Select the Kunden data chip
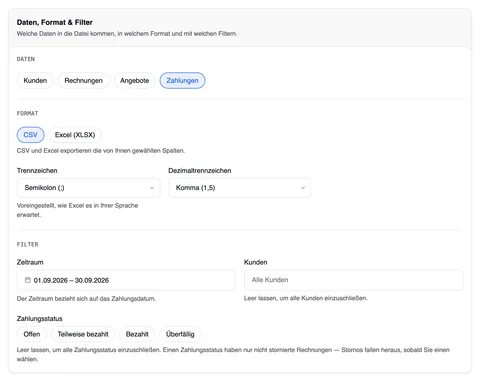The height and width of the screenshot is (381, 480). (x=35, y=81)
